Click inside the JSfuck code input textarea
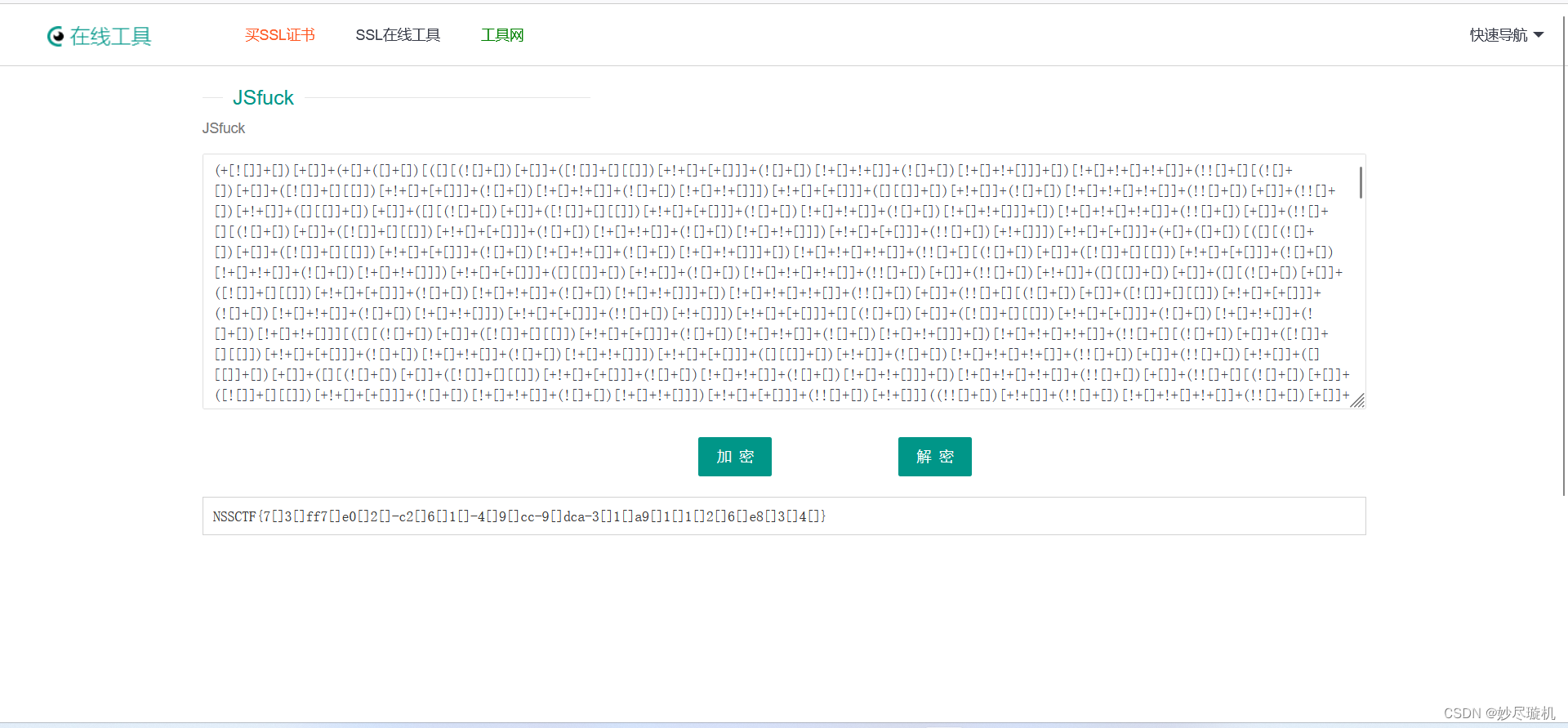1568x728 pixels. point(784,281)
